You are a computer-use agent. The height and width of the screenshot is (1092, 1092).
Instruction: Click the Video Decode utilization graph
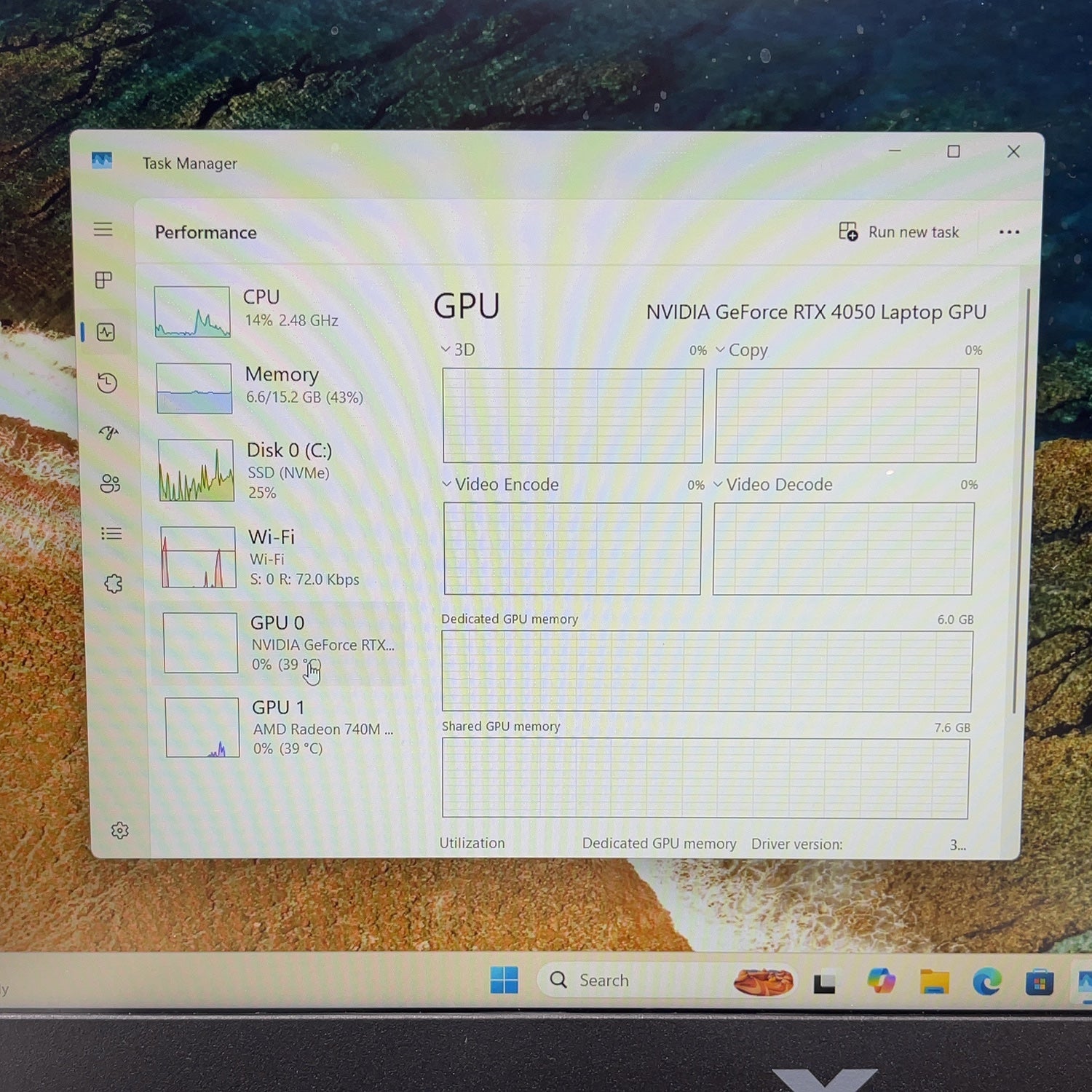[x=843, y=549]
